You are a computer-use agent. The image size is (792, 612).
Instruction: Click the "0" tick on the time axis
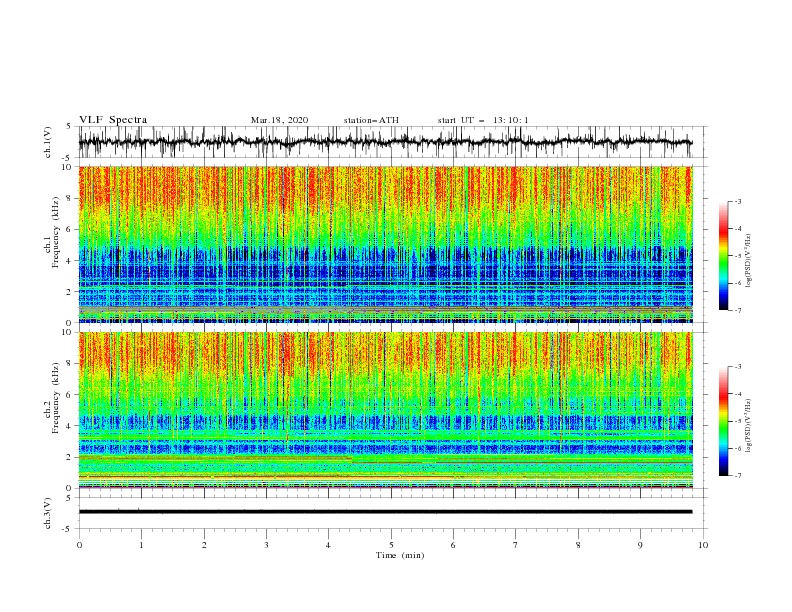pyautogui.click(x=79, y=545)
